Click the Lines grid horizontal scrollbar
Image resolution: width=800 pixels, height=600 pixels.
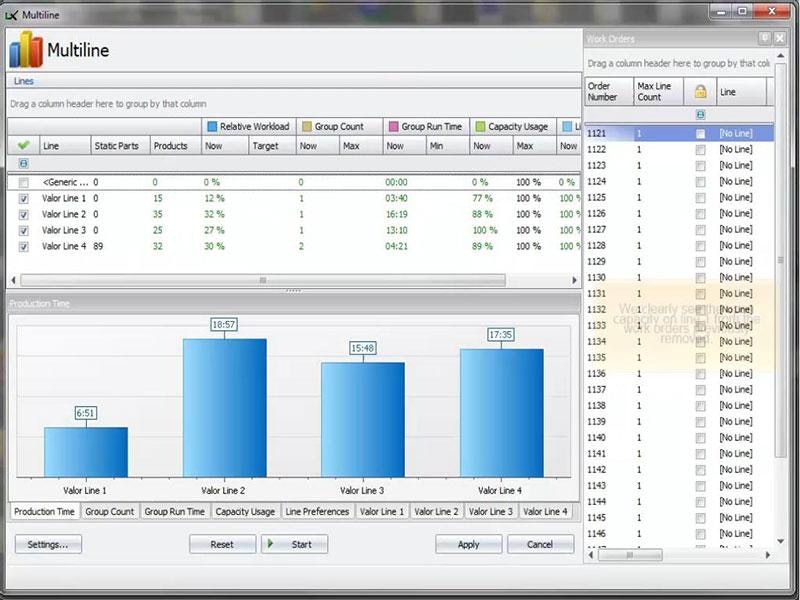coord(262,280)
